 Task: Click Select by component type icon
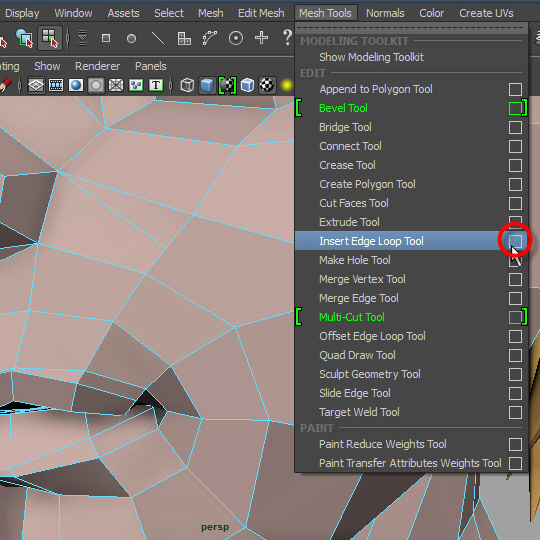coord(50,38)
